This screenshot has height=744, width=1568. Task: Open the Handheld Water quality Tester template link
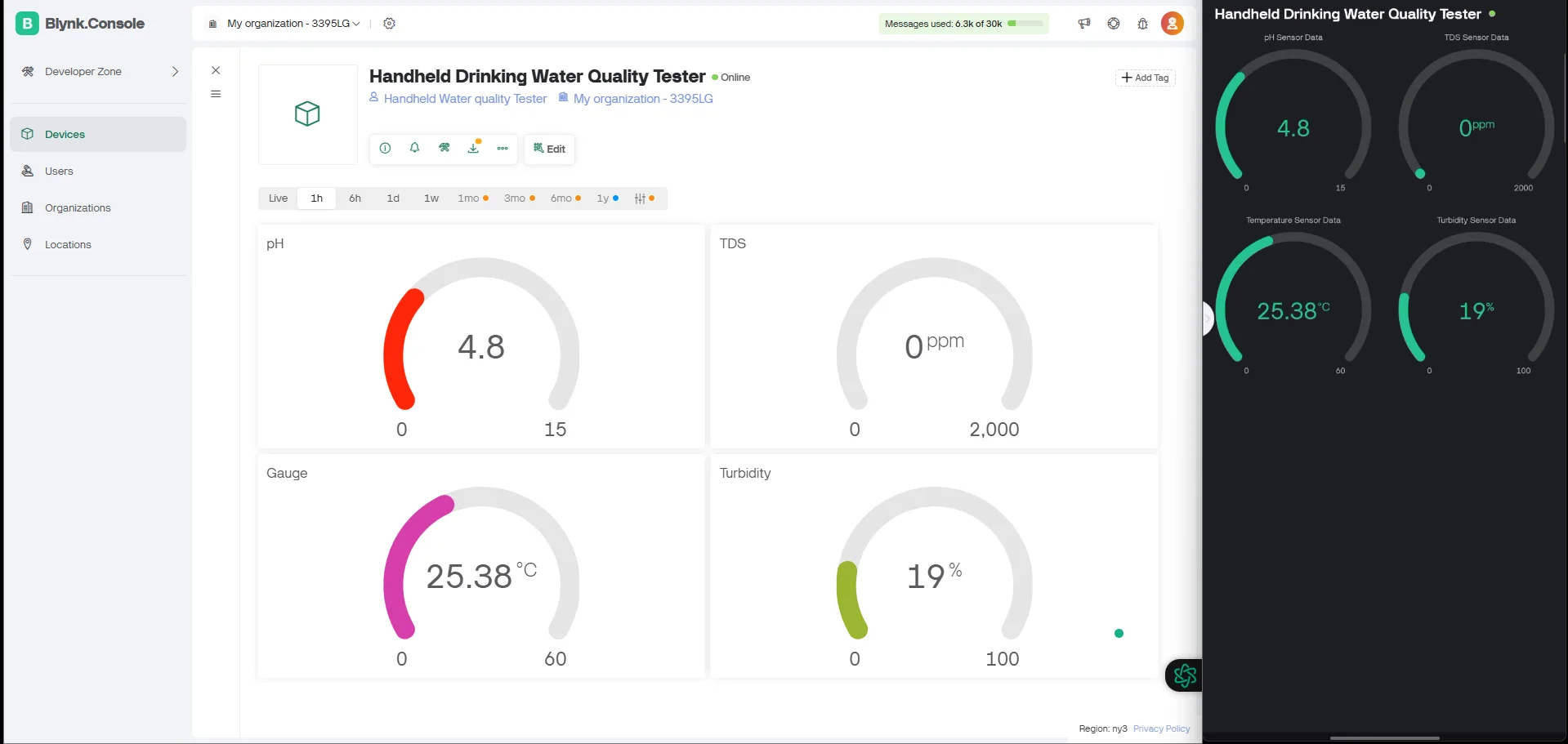coord(465,99)
